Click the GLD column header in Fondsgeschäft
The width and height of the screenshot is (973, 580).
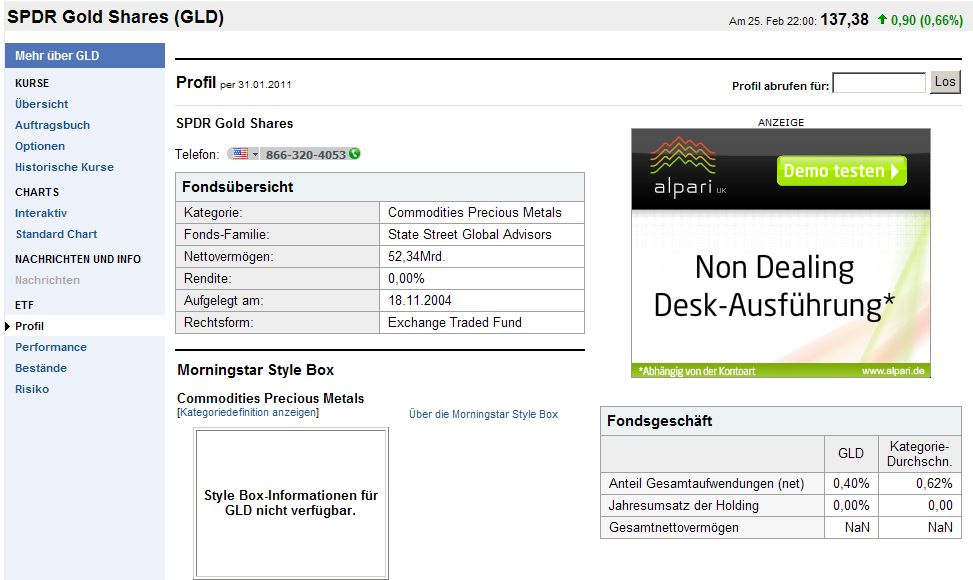pyautogui.click(x=851, y=453)
